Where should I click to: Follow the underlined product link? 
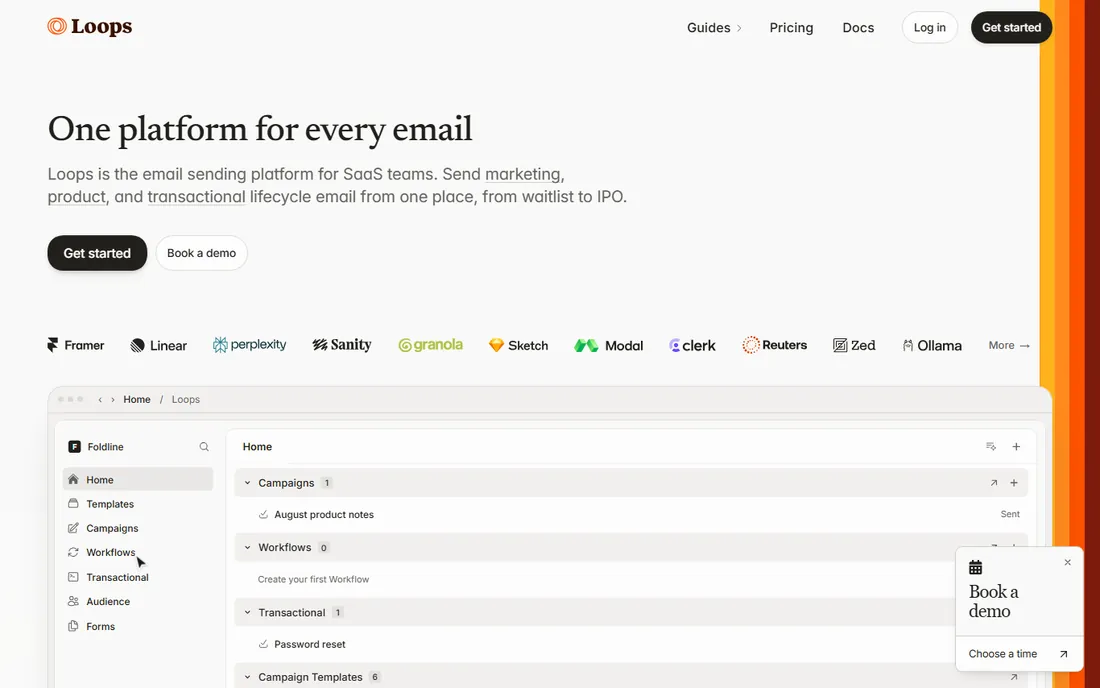[76, 196]
